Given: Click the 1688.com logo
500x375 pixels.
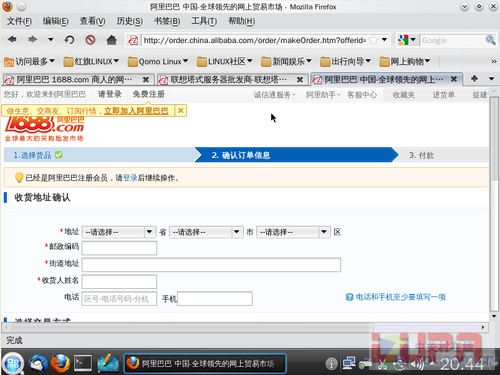Looking at the screenshot, I should [x=44, y=128].
